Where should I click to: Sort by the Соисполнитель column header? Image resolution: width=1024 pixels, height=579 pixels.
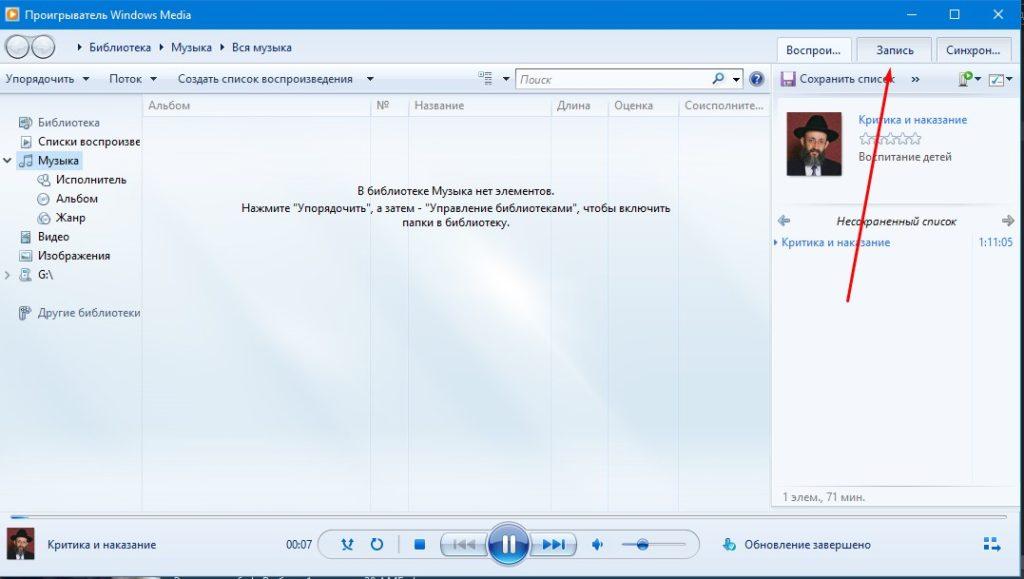pyautogui.click(x=724, y=105)
